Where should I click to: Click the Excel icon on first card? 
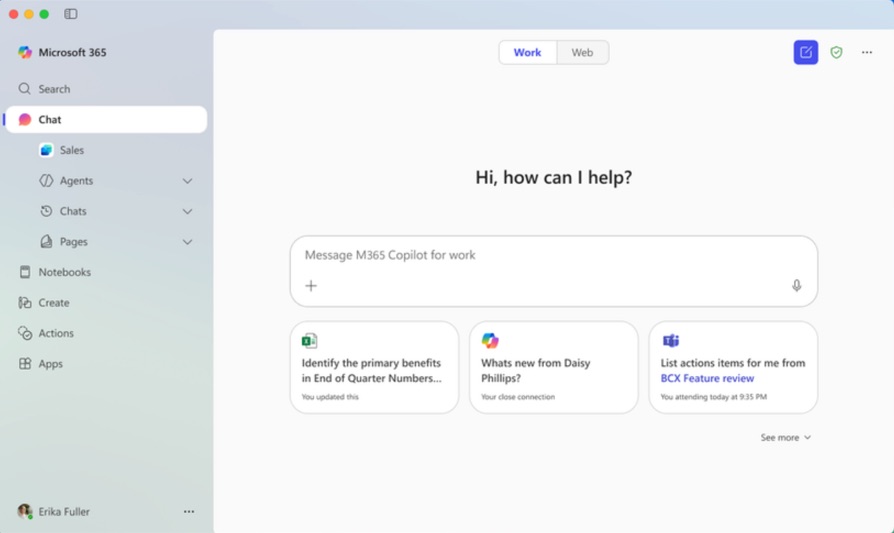(309, 341)
